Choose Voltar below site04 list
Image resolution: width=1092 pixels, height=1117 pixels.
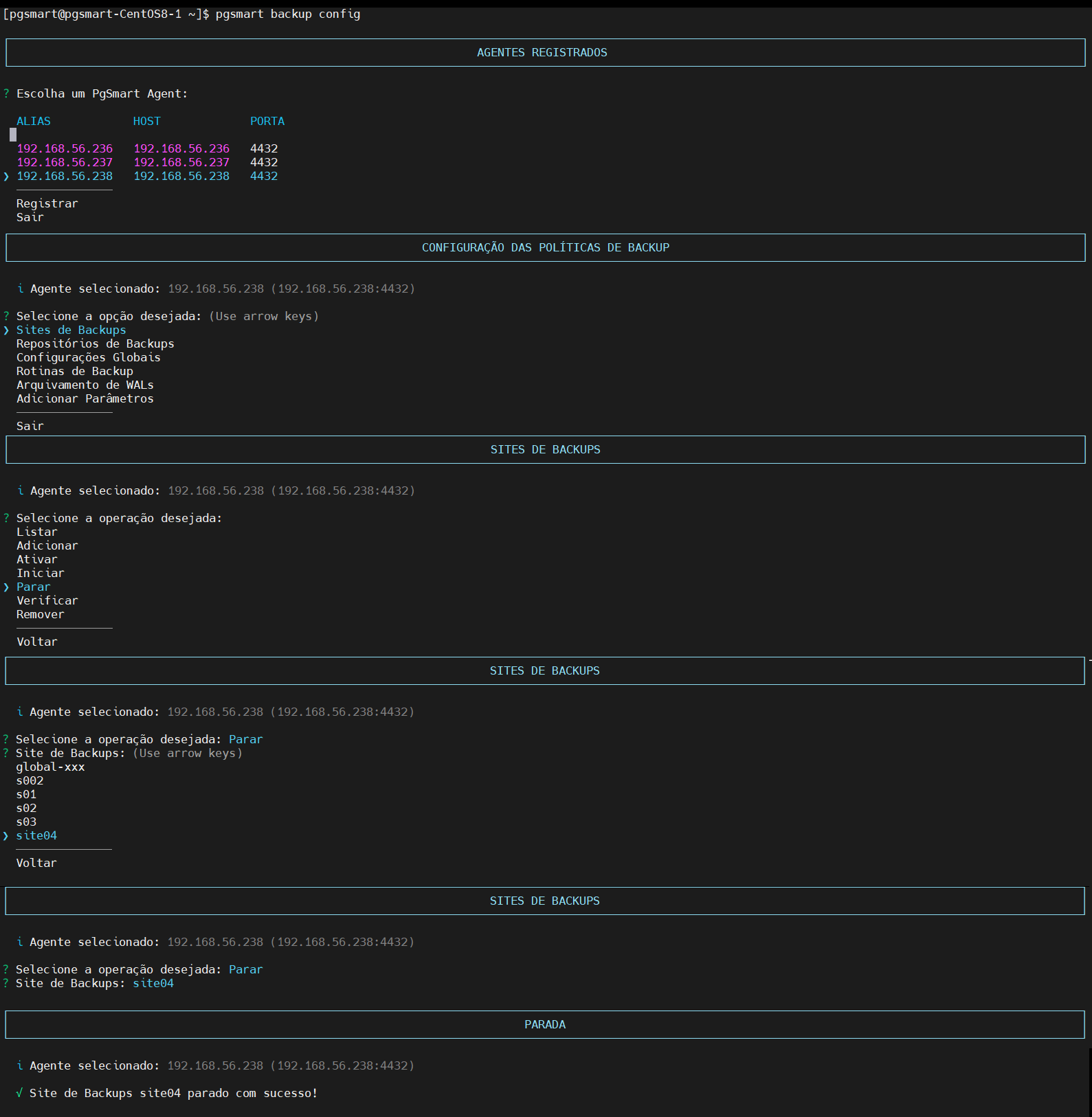[36, 863]
